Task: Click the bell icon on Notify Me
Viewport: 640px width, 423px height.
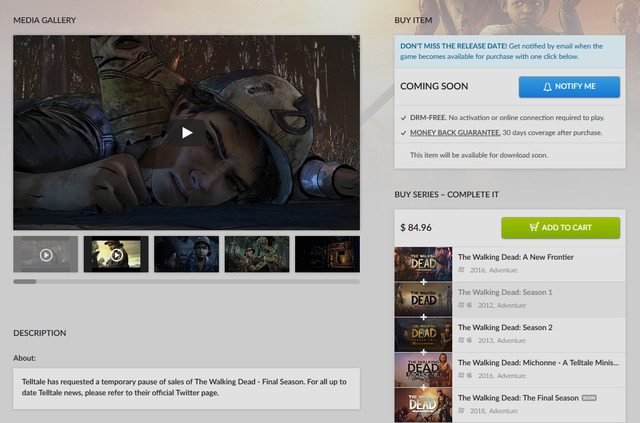Action: 547,87
